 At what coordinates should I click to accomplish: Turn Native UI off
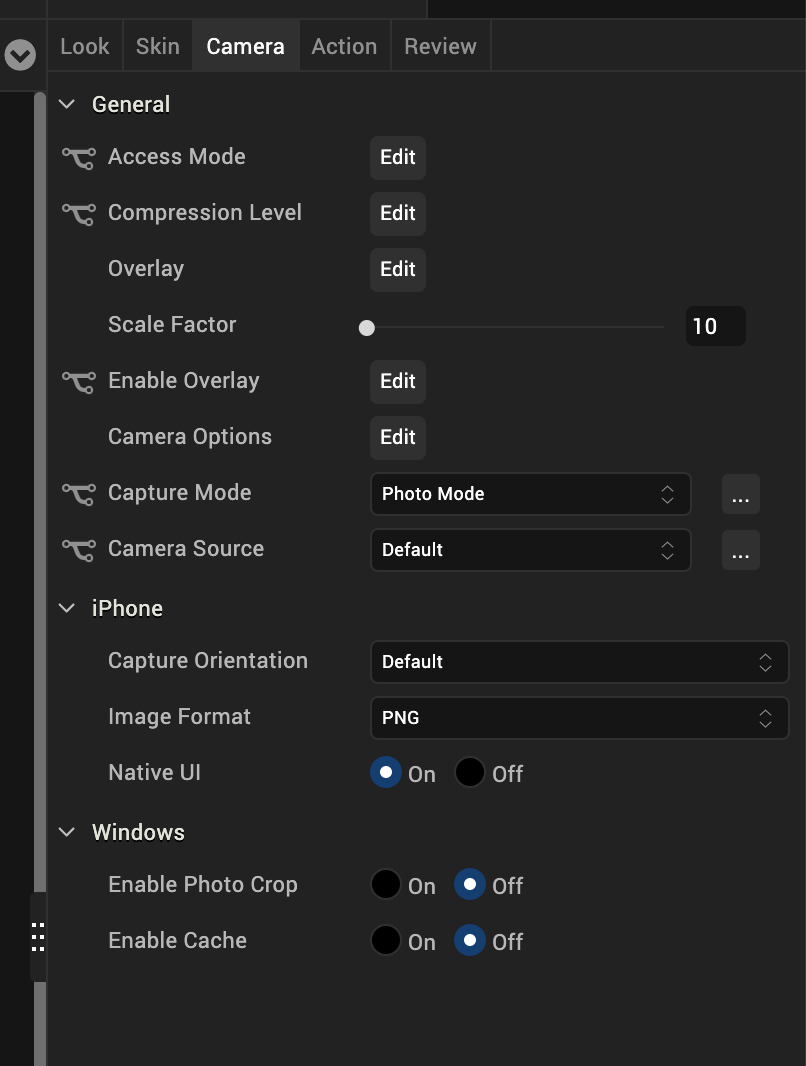point(470,773)
